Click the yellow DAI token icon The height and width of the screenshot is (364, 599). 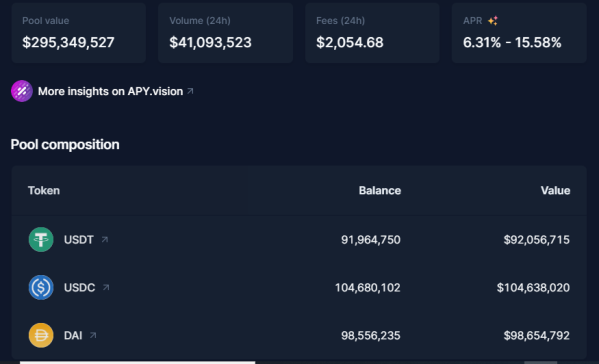pyautogui.click(x=41, y=335)
